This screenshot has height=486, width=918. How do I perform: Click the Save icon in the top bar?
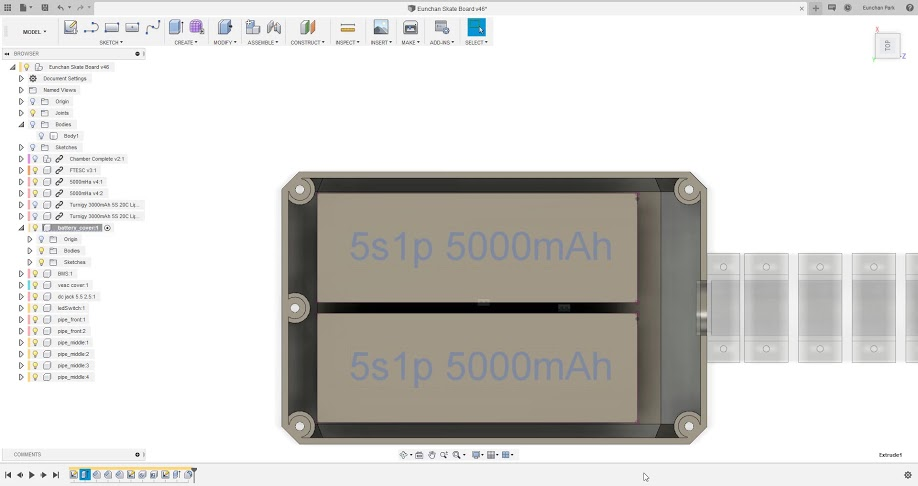click(x=45, y=8)
